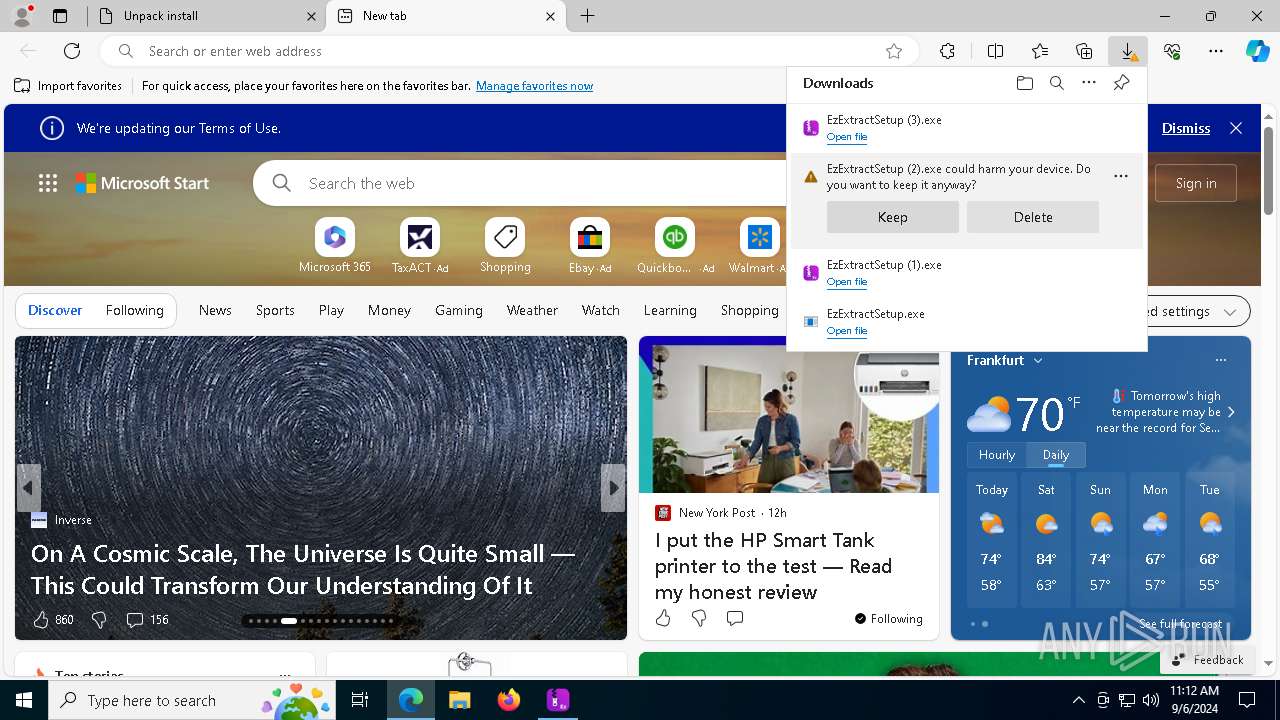This screenshot has width=1280, height=720.
Task: Open the Weather category
Action: [x=532, y=310]
